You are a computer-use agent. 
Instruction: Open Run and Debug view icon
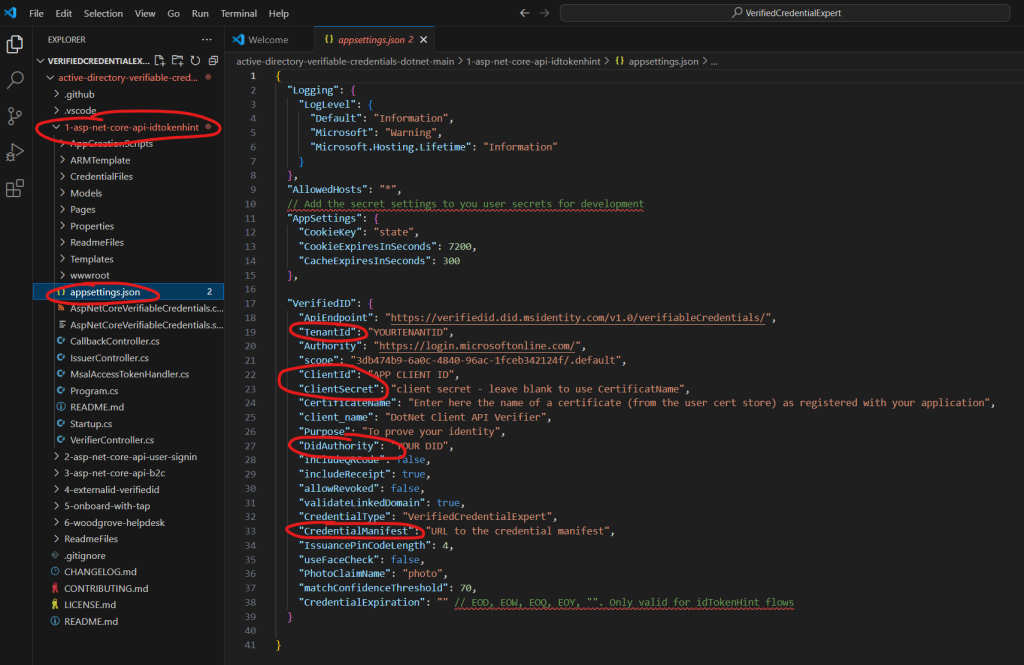point(14,152)
